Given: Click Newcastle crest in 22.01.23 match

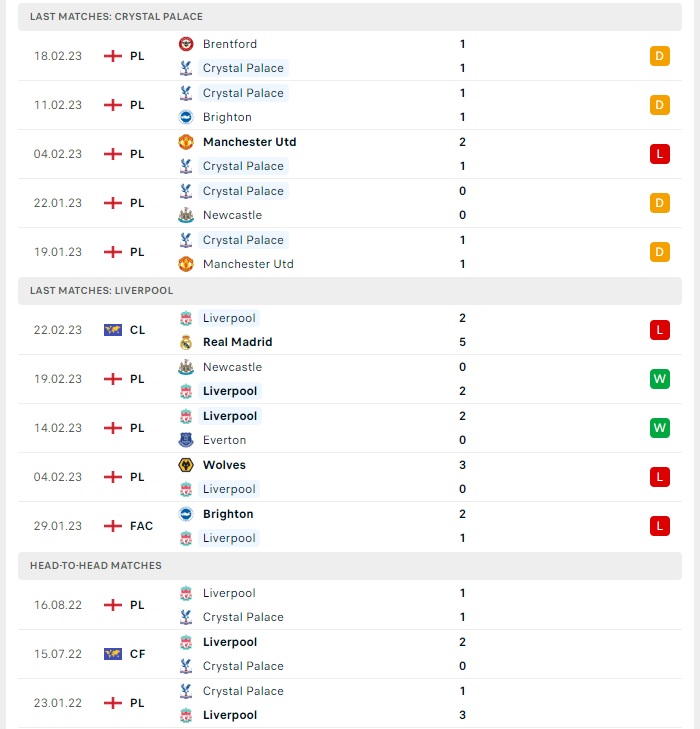Looking at the screenshot, I should pyautogui.click(x=186, y=215).
